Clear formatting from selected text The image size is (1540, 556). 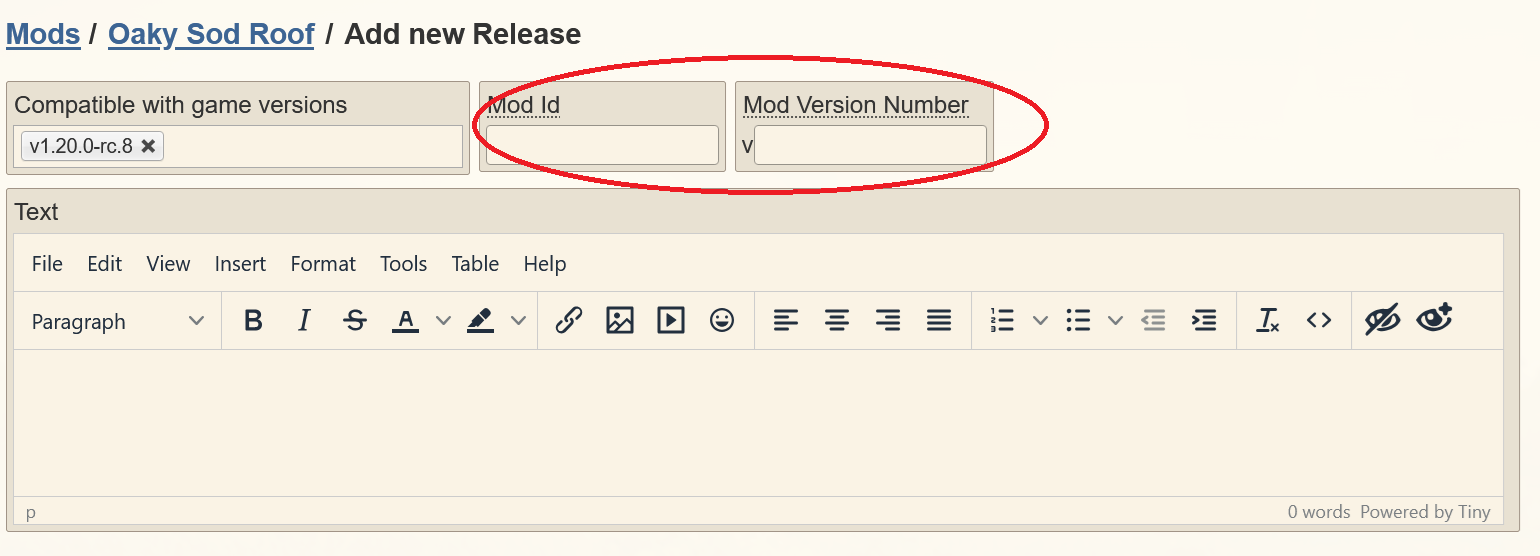tap(1268, 321)
